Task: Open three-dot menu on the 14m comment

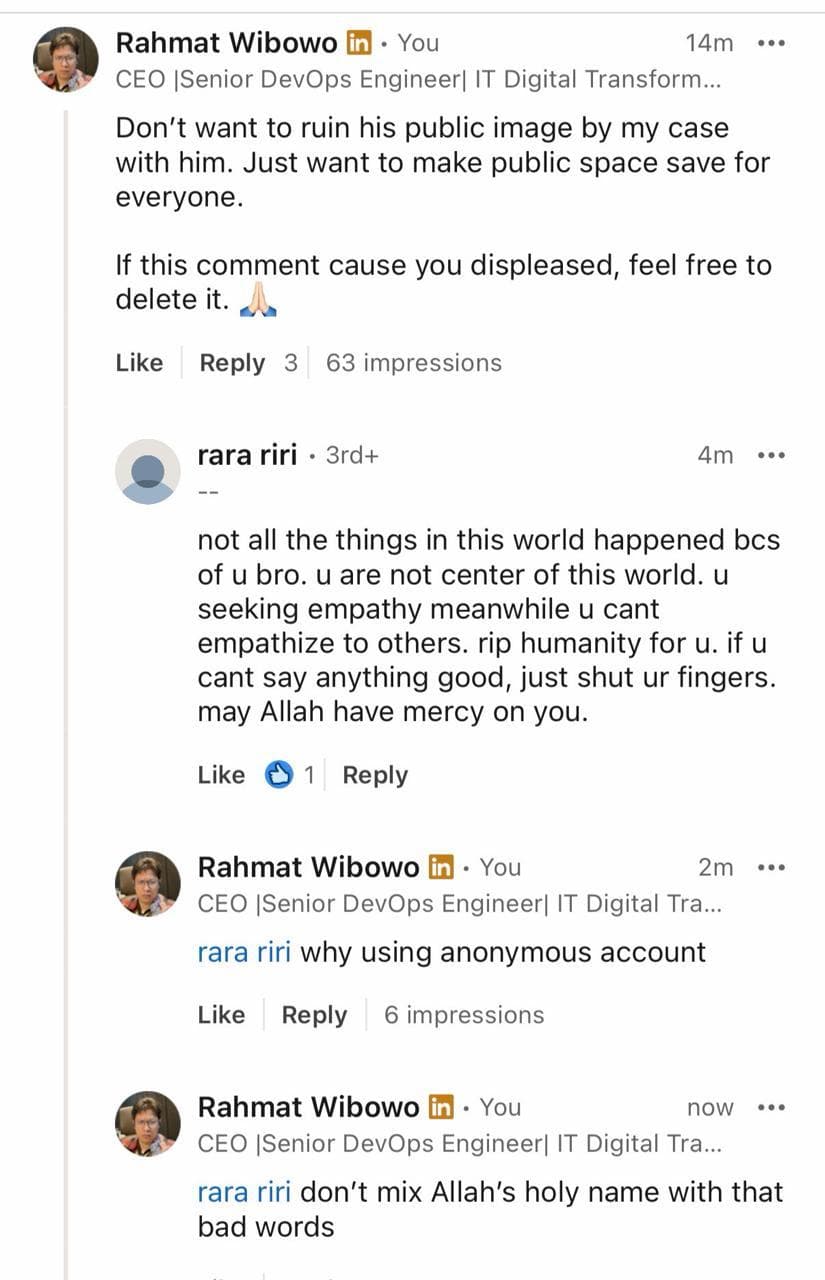Action: point(771,43)
